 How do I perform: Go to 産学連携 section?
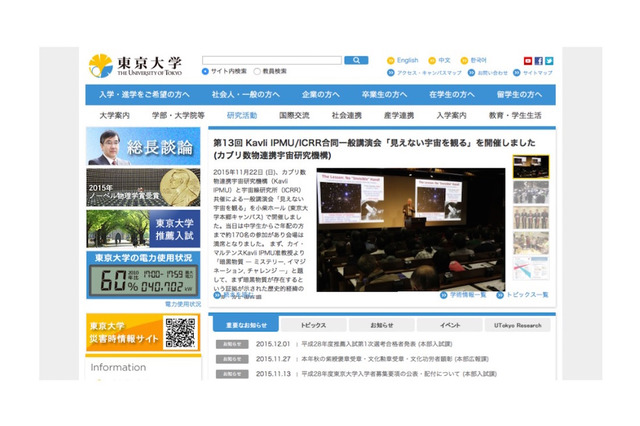point(399,115)
